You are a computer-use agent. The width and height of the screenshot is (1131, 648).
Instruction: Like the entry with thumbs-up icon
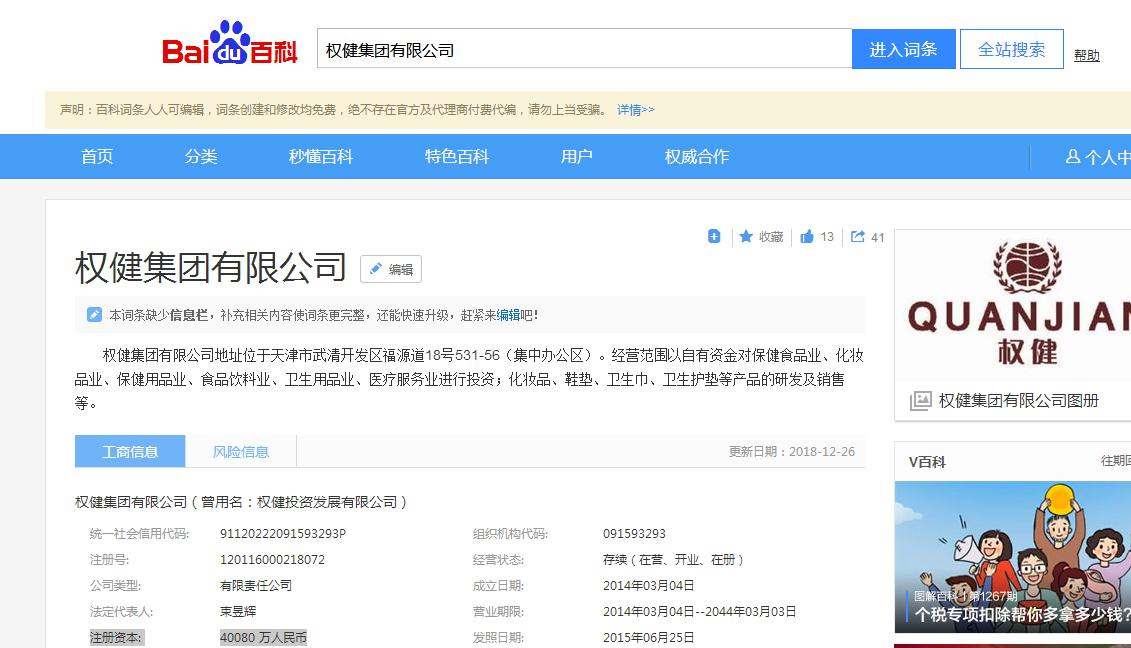(x=807, y=237)
